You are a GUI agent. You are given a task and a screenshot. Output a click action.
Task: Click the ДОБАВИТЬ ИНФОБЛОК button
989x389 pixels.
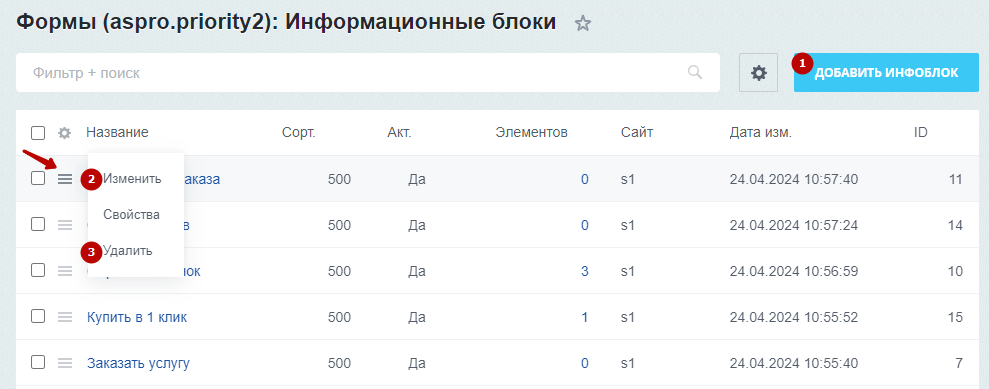point(886,73)
